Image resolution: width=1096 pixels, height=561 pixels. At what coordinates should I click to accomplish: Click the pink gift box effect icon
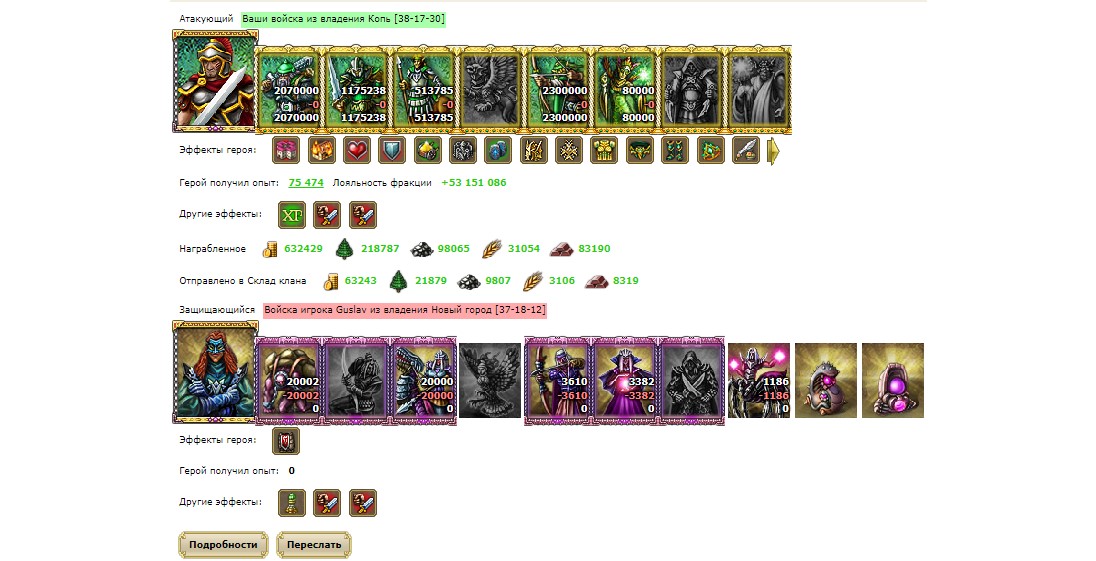[286, 150]
